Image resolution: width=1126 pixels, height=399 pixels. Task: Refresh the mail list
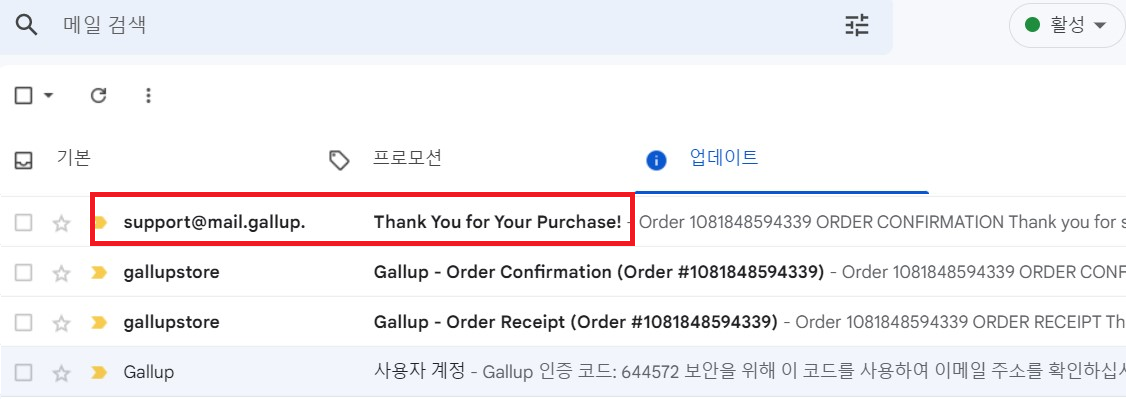[98, 95]
